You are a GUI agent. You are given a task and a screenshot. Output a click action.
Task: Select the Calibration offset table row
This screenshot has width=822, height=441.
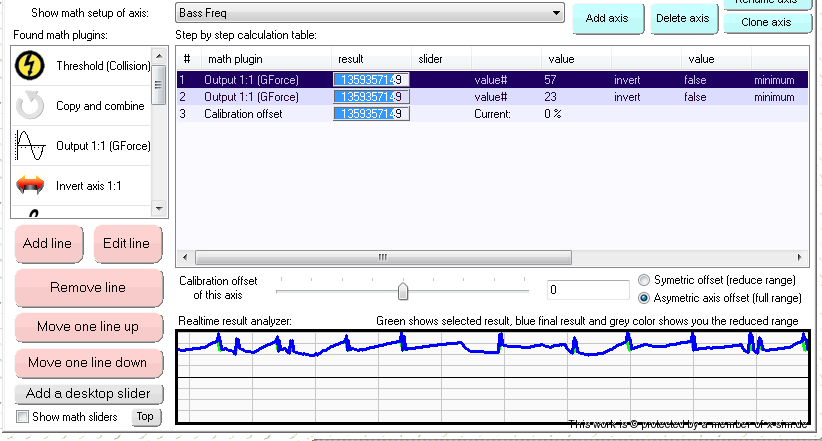click(243, 114)
